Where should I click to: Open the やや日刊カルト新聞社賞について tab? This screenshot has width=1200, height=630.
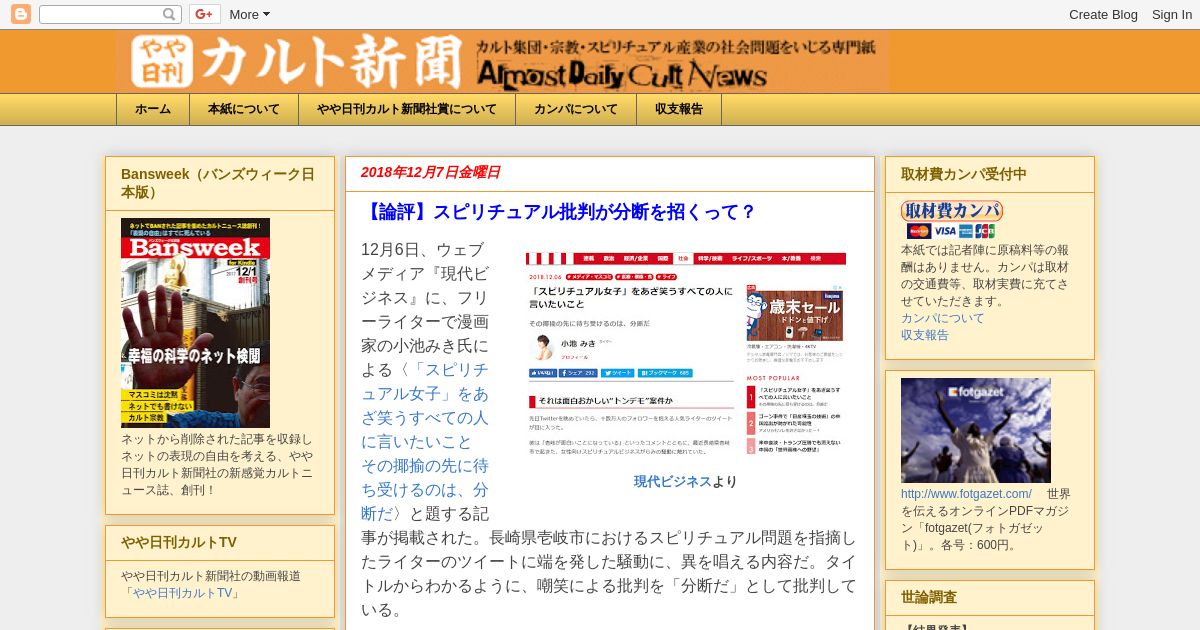[407, 109]
